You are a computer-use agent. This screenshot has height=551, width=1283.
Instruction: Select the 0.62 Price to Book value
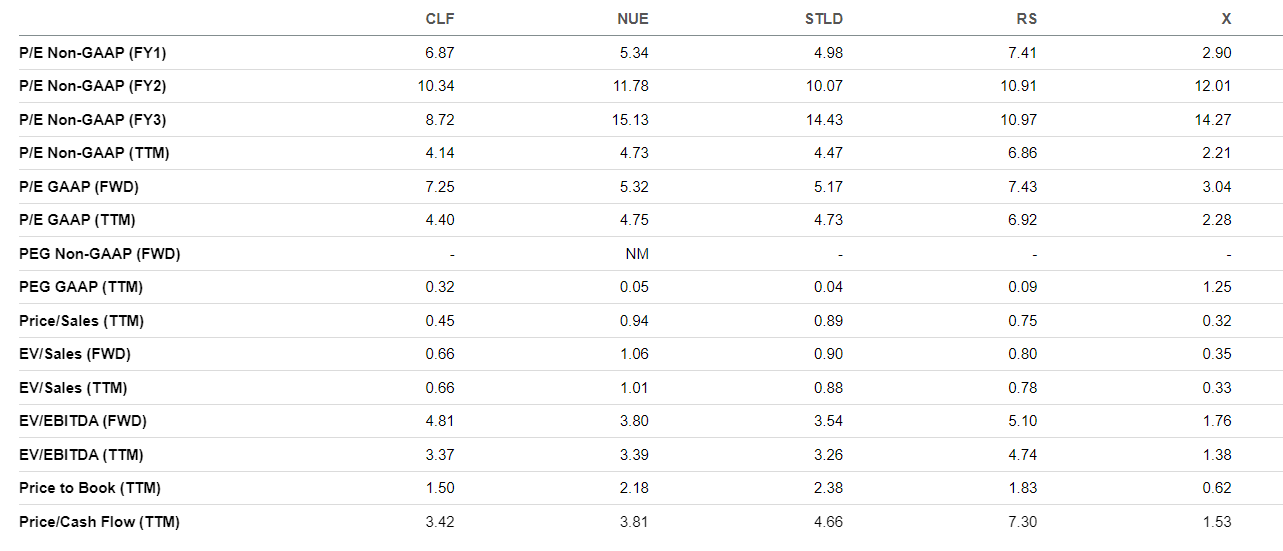(1217, 488)
